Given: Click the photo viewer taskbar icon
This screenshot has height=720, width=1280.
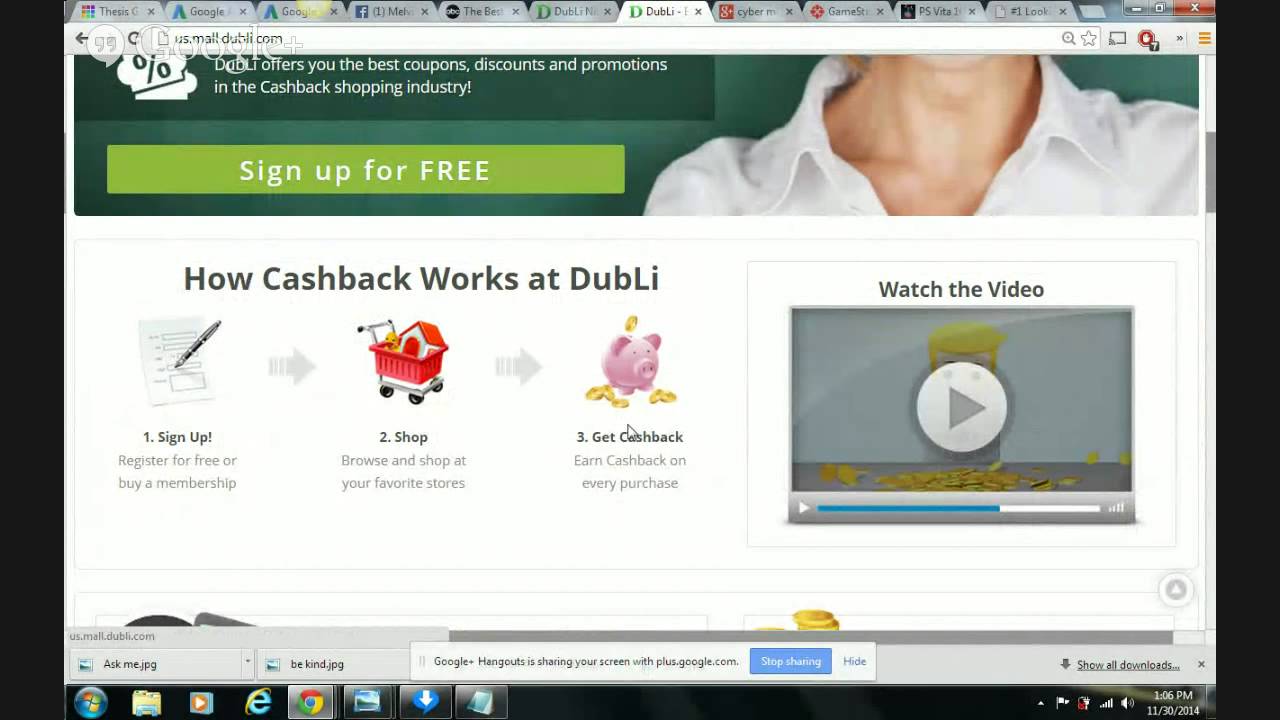Looking at the screenshot, I should click(367, 702).
